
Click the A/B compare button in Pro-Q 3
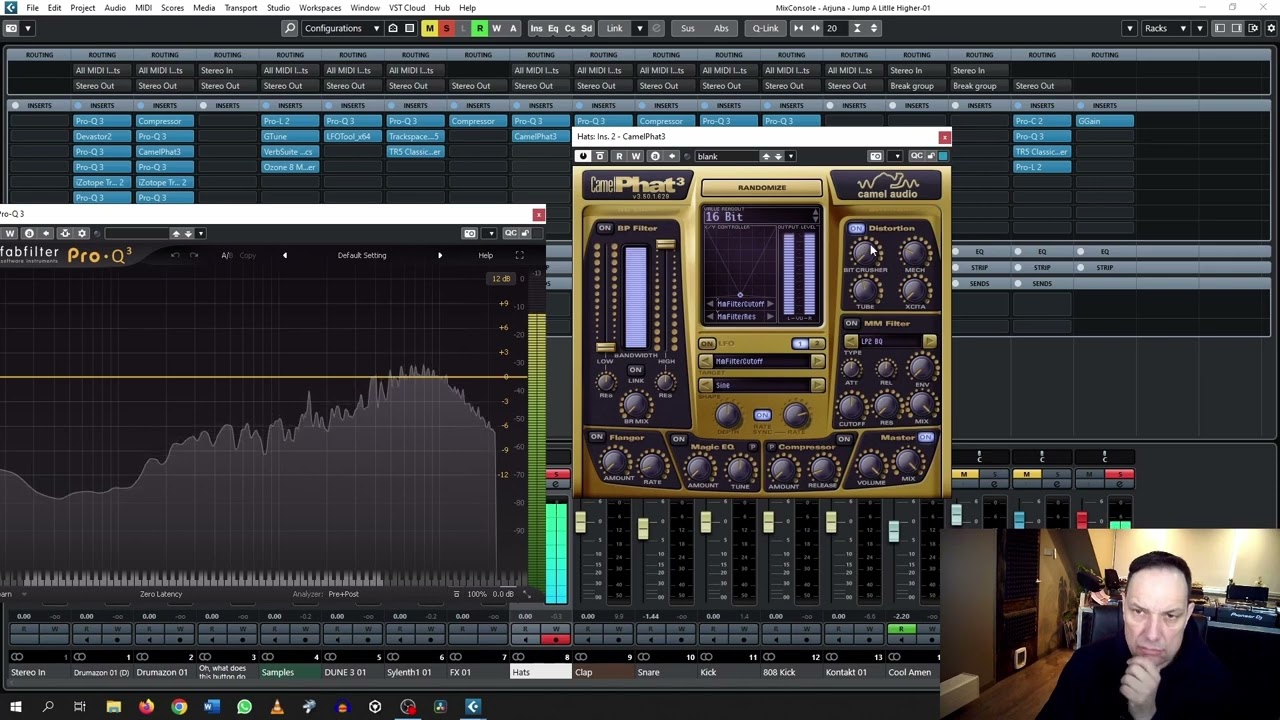coord(227,255)
